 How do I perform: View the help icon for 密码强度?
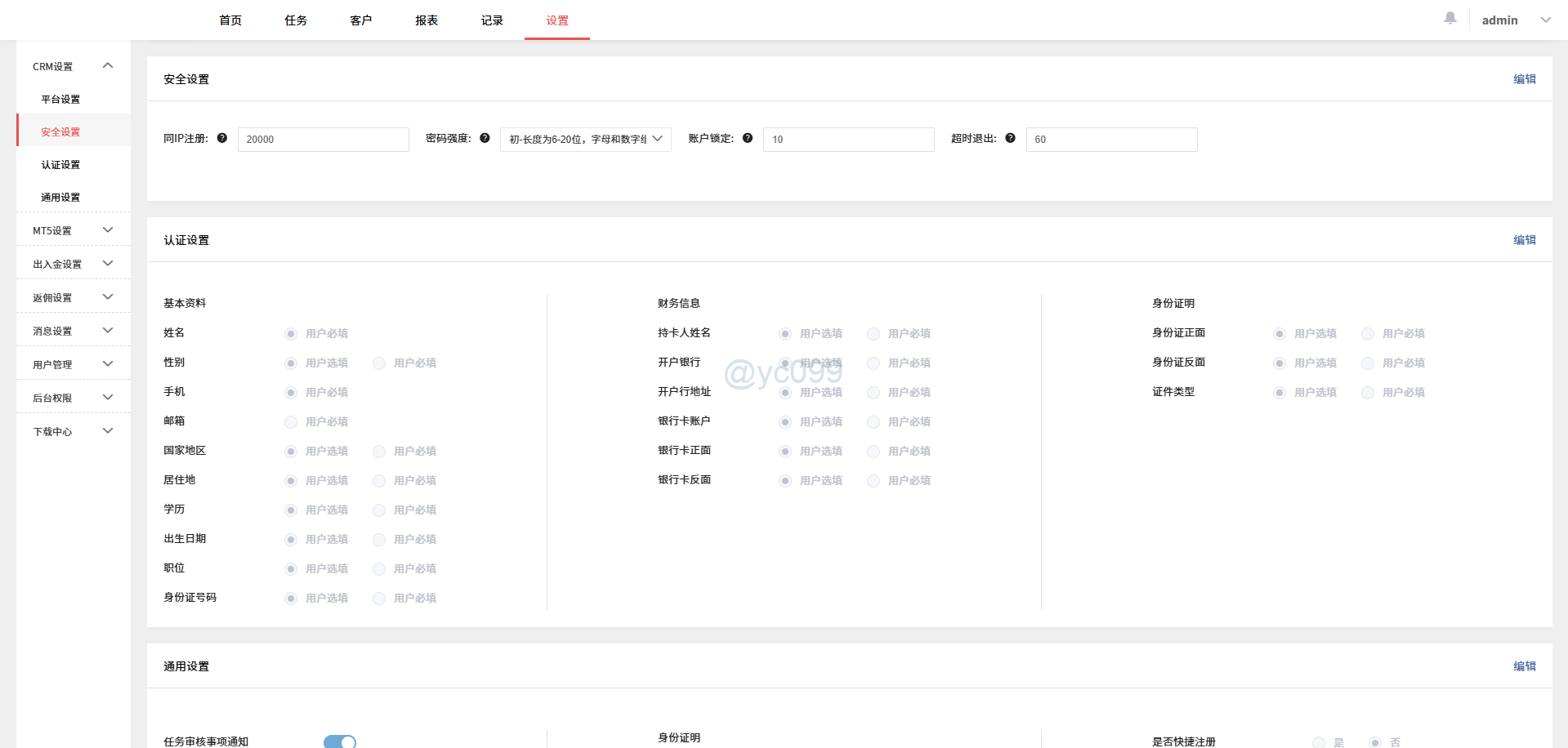[485, 138]
